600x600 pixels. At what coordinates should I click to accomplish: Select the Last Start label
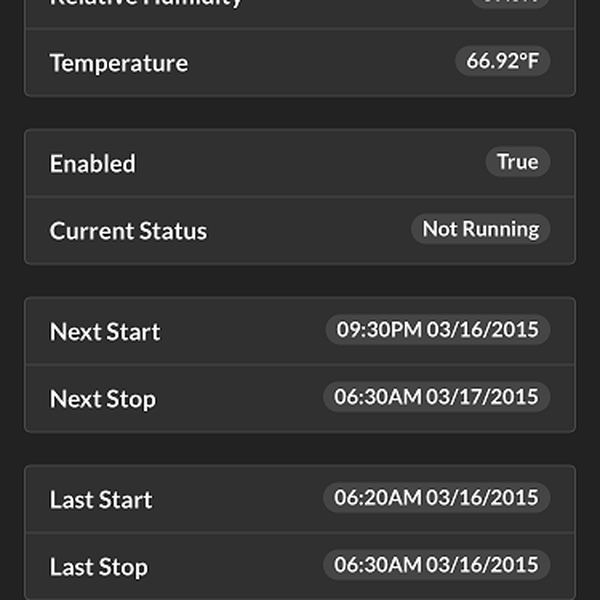[x=101, y=500]
